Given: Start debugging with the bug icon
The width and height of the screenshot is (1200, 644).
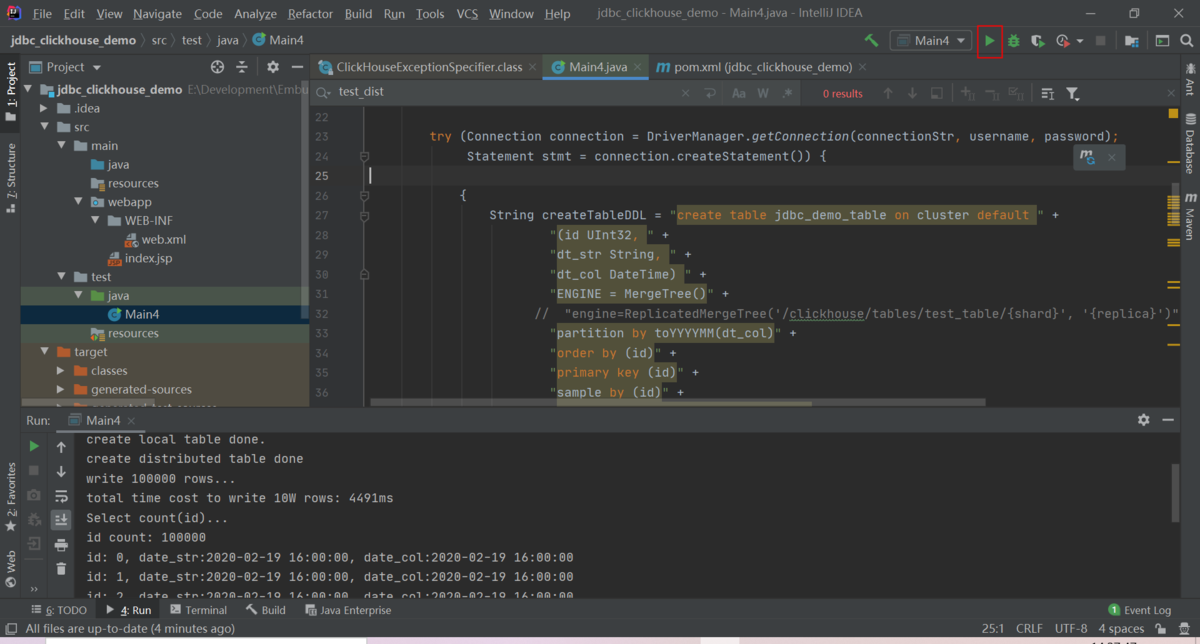Looking at the screenshot, I should [x=1013, y=41].
